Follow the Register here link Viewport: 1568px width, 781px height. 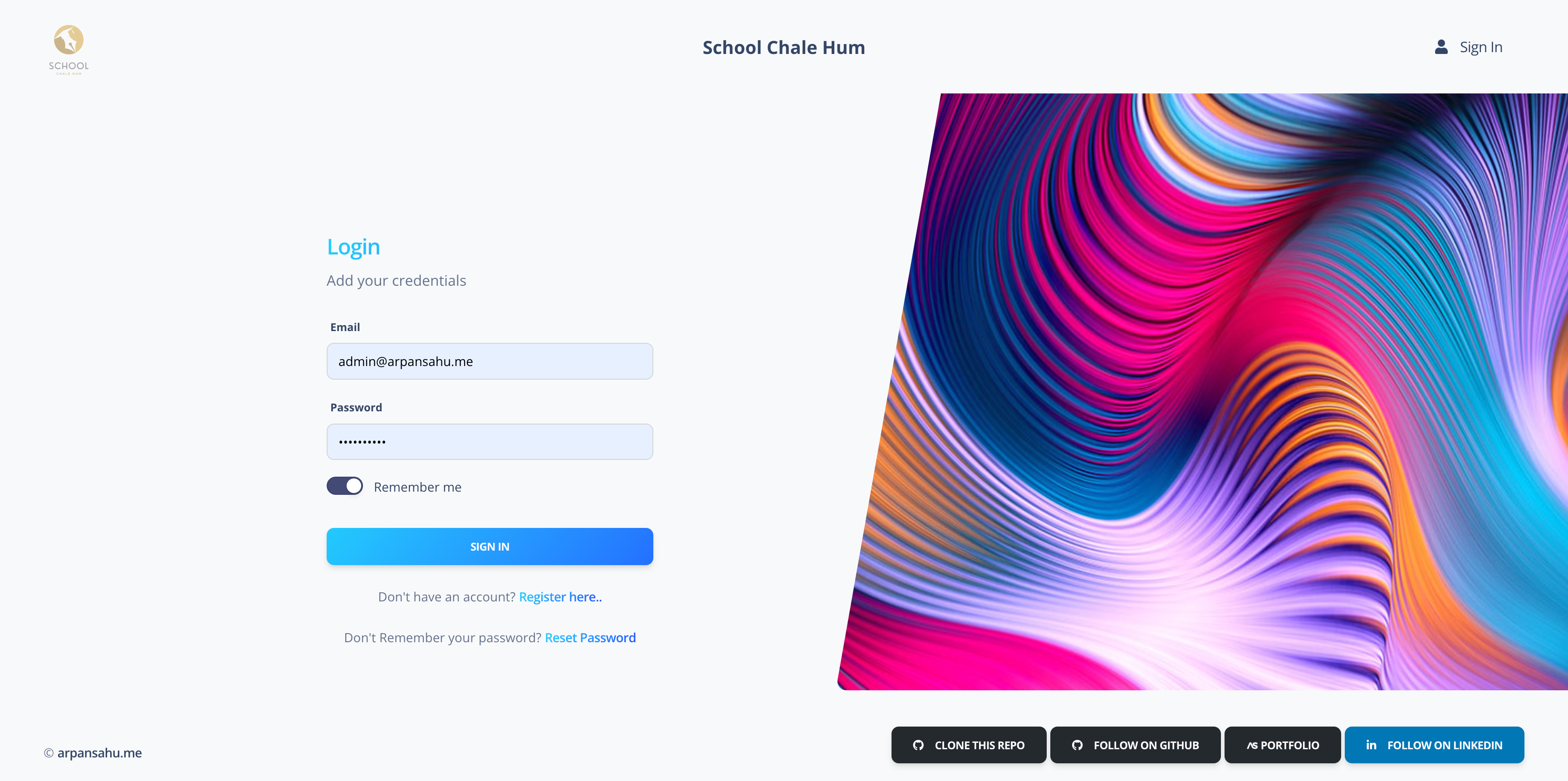[560, 597]
